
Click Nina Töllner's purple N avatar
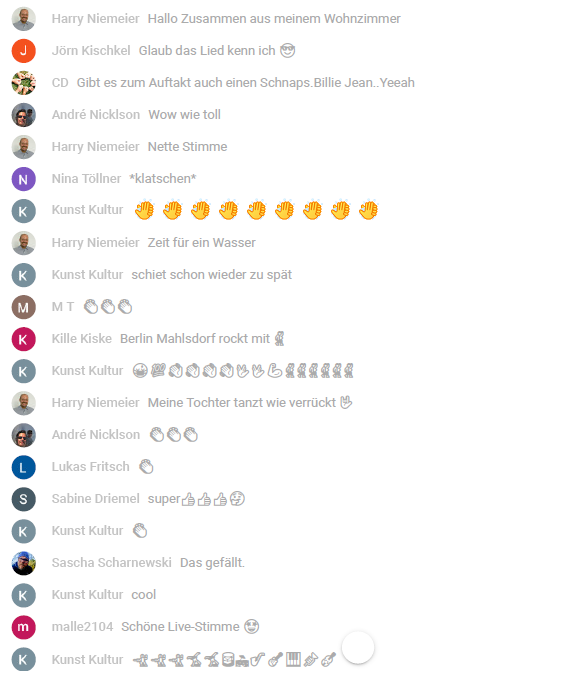click(23, 179)
